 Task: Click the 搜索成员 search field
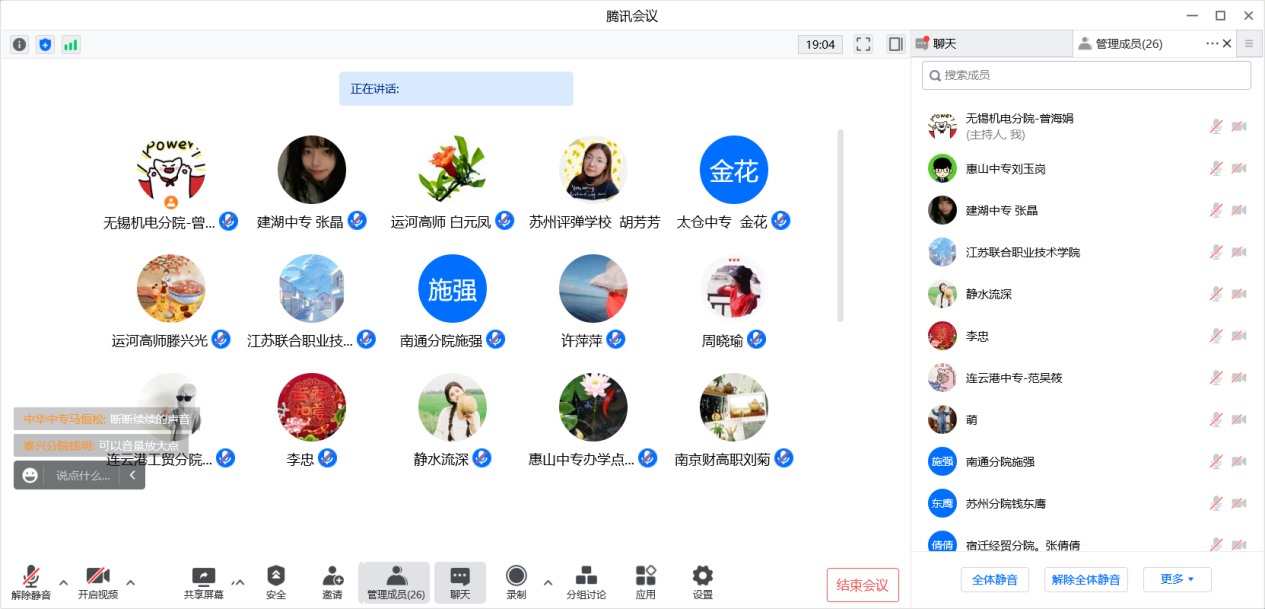point(1086,75)
